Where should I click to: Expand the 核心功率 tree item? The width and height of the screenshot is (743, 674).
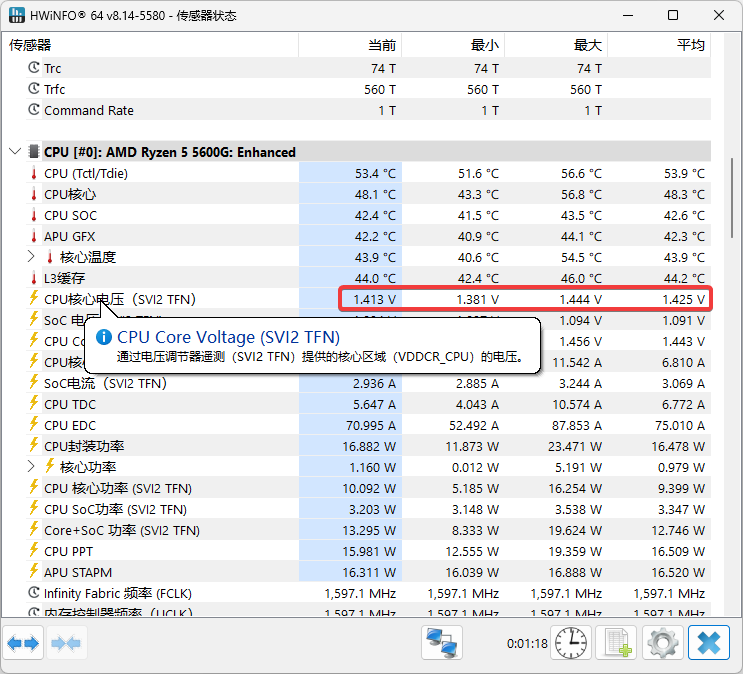click(x=32, y=467)
